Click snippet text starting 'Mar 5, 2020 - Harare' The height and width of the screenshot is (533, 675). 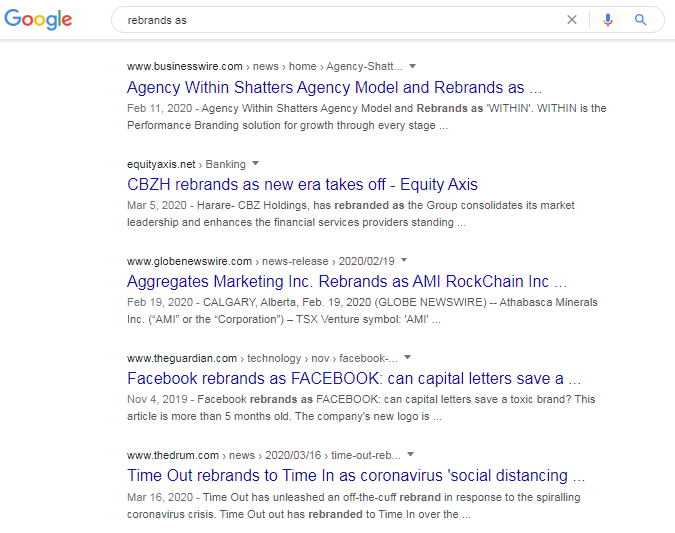[350, 214]
